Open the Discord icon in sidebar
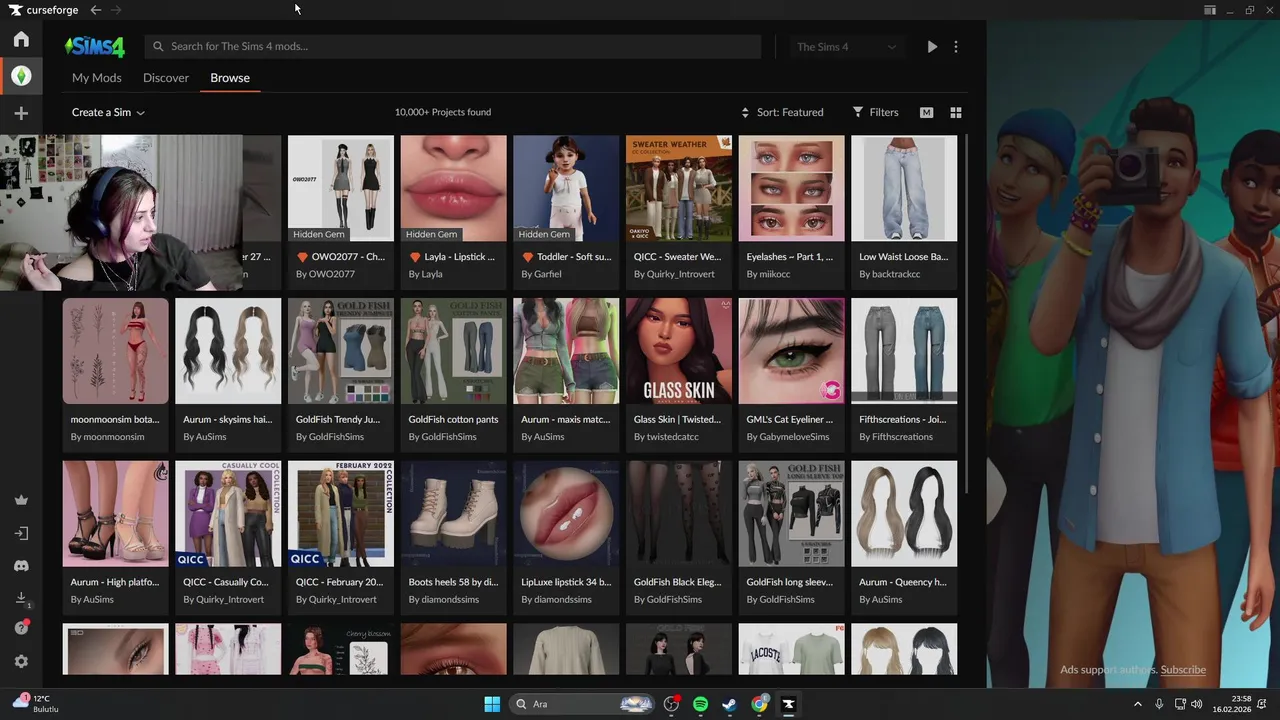Viewport: 1280px width, 720px height. click(21, 566)
